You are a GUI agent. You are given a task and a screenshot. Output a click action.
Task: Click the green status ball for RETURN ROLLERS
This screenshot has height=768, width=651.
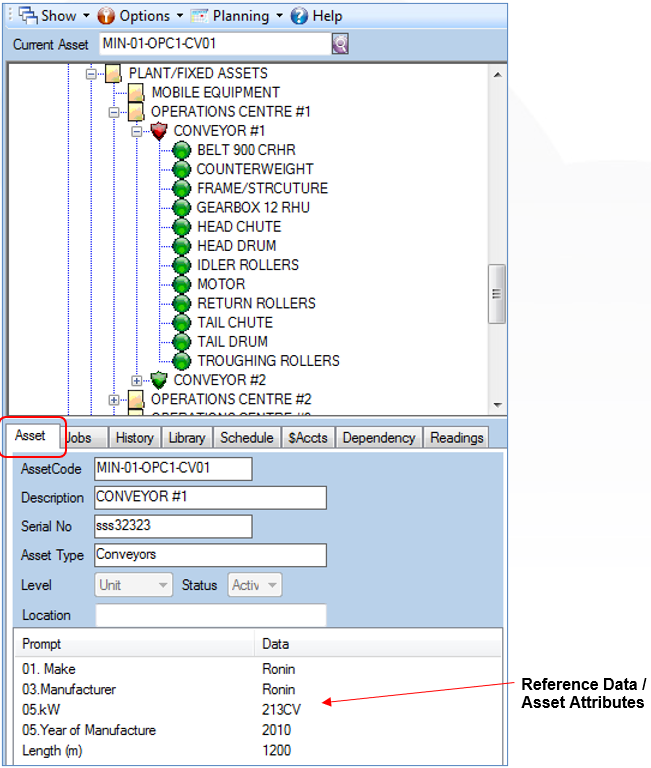[x=182, y=303]
